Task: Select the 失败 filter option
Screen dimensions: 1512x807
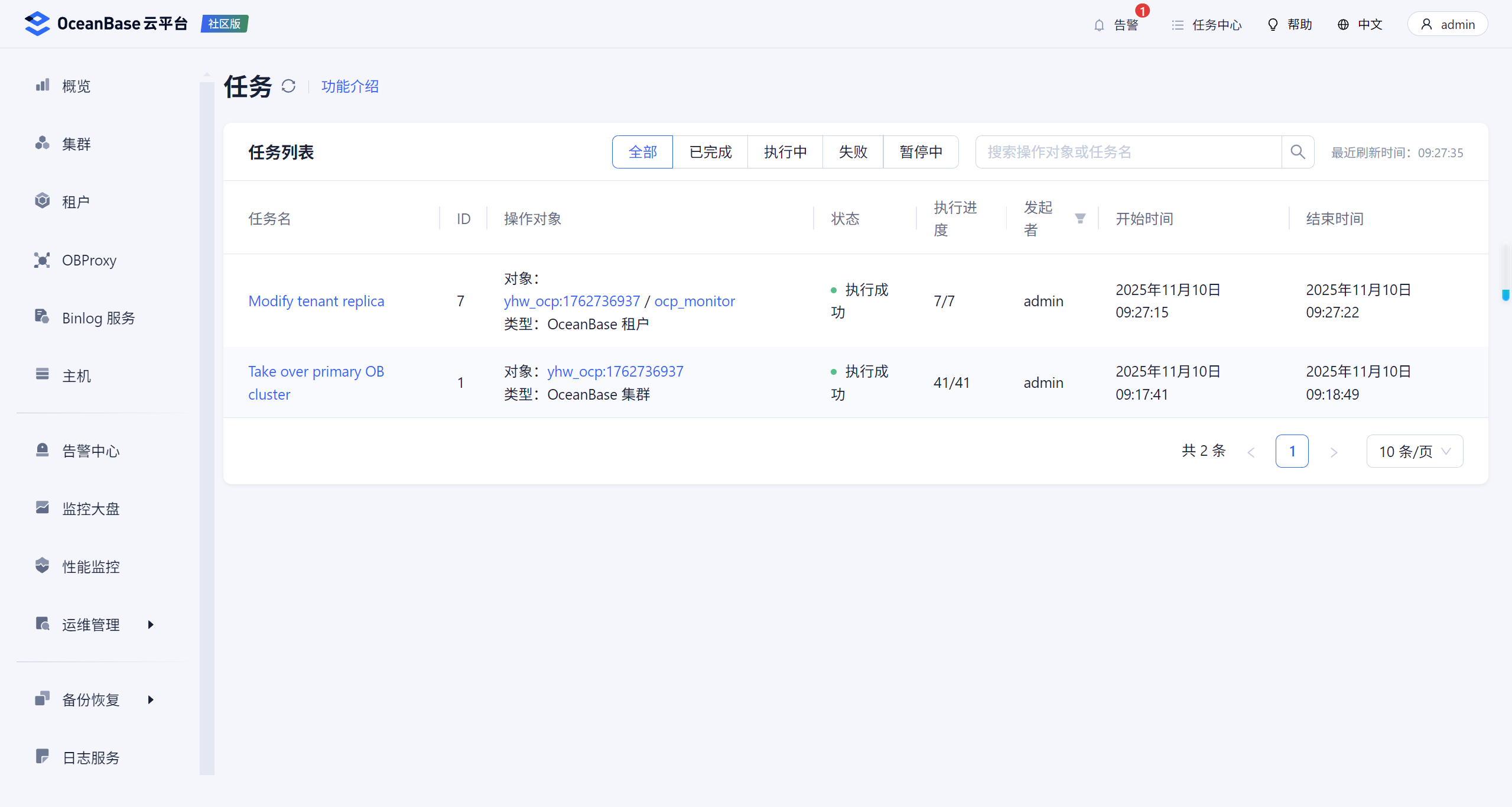Action: [853, 152]
